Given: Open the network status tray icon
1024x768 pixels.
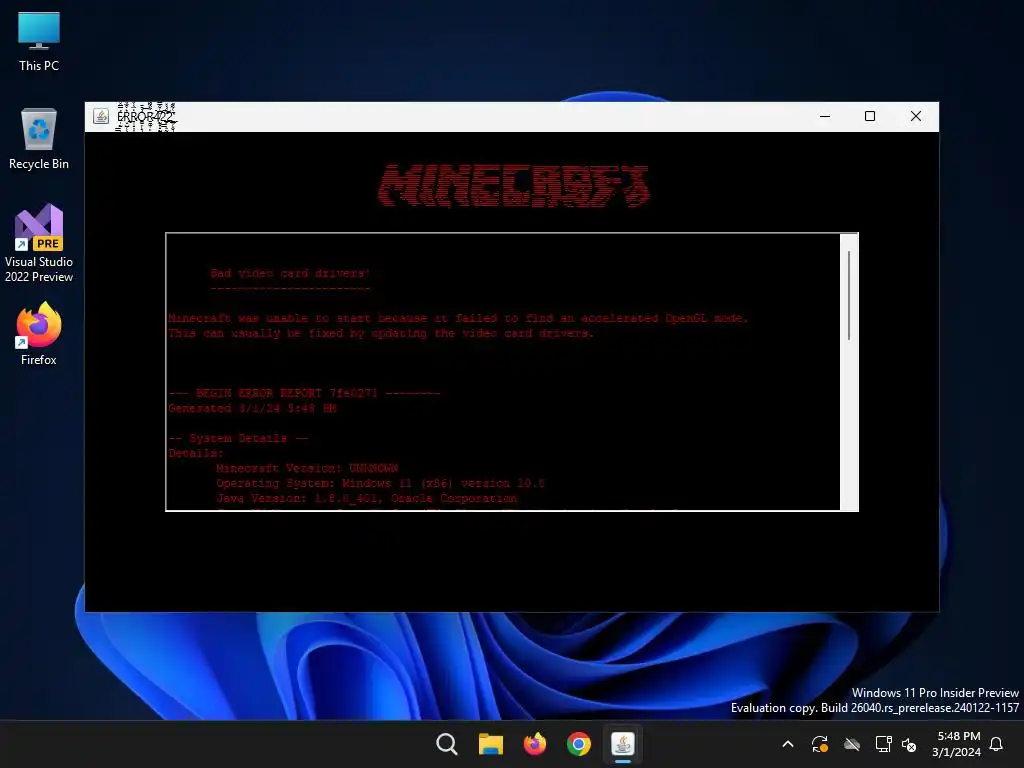Looking at the screenshot, I should (883, 744).
